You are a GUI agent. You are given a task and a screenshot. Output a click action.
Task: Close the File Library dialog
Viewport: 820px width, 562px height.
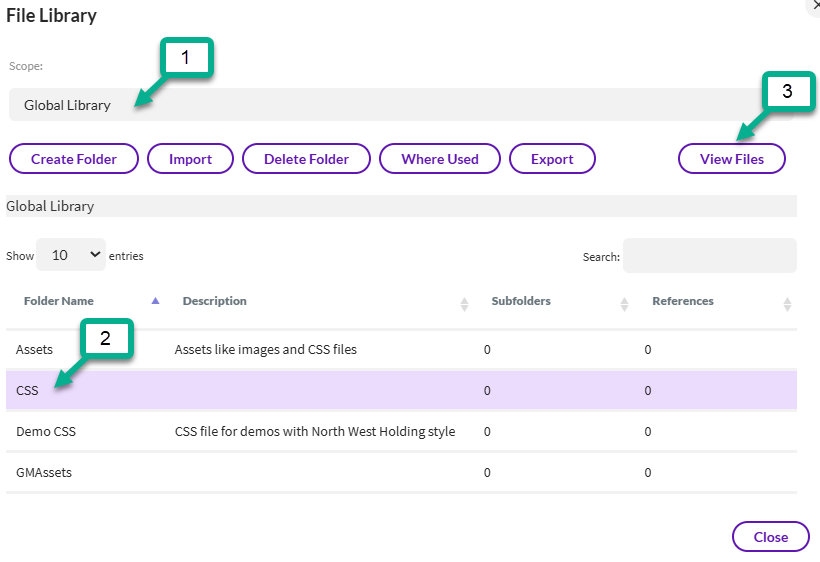point(770,537)
